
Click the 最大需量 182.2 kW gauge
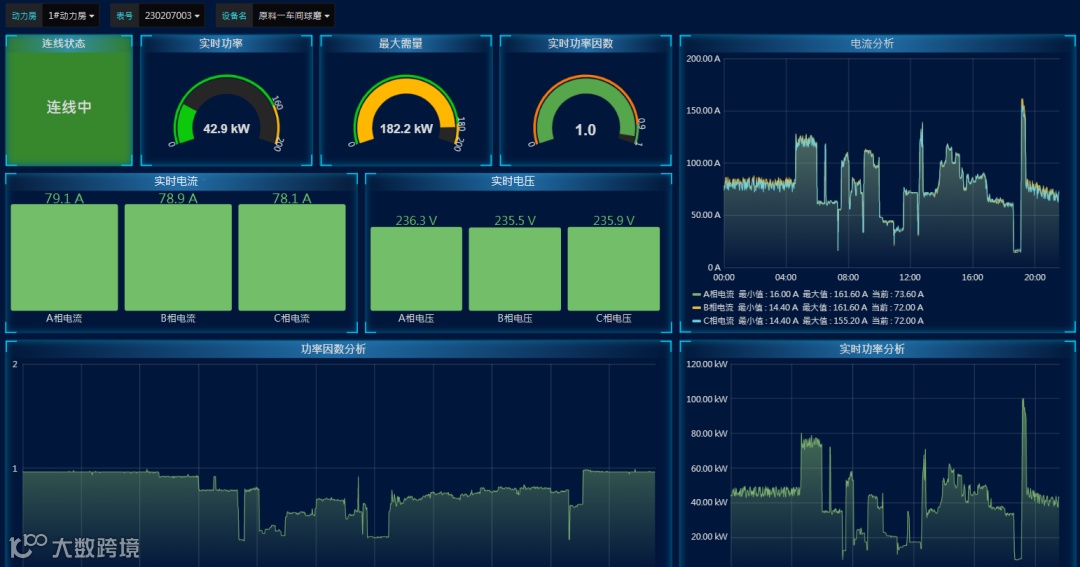coord(406,112)
